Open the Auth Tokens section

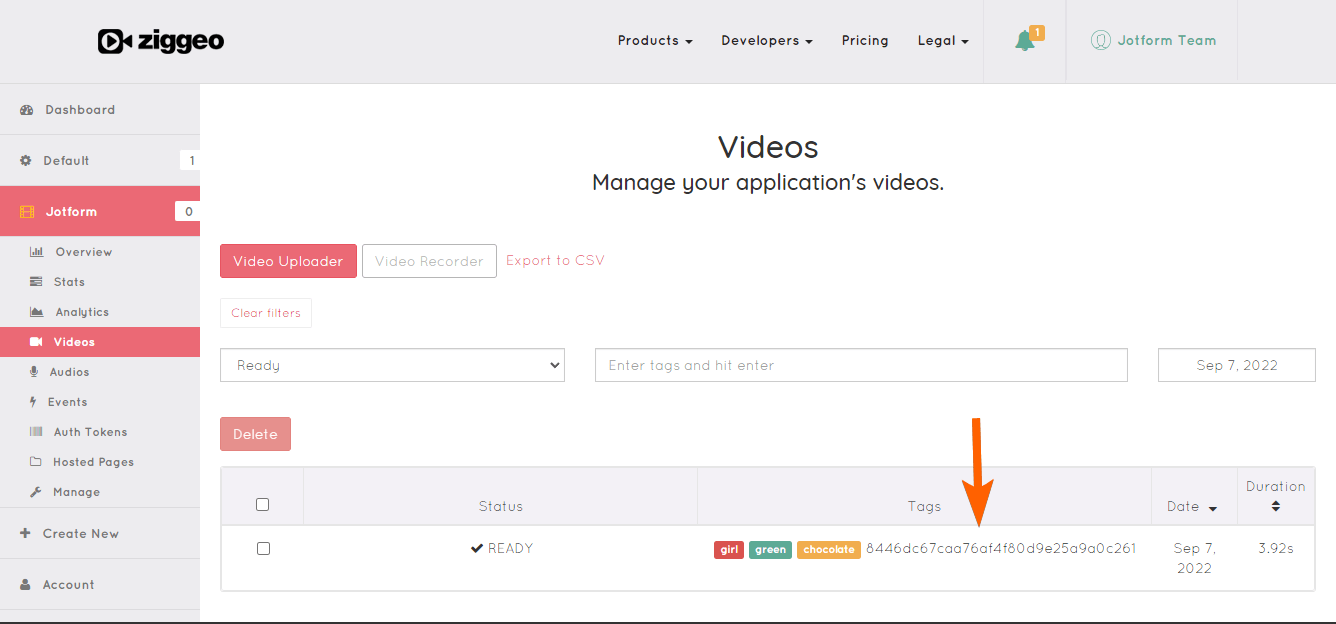coord(91,432)
